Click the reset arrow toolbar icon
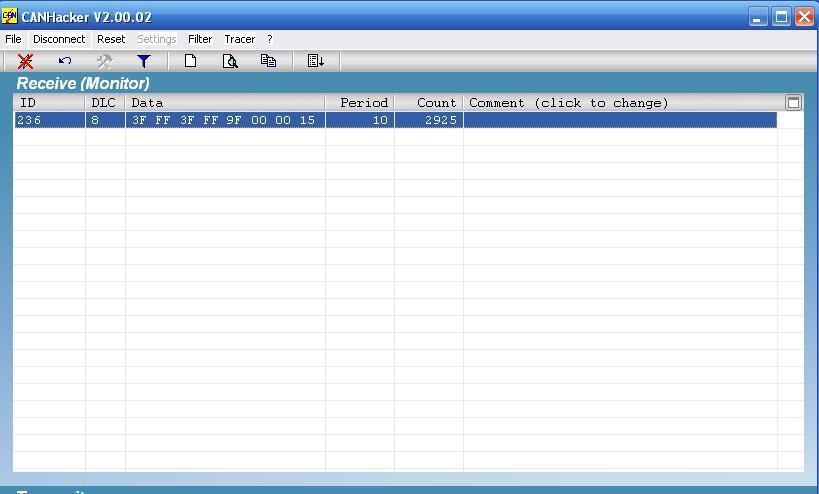The height and width of the screenshot is (494, 819). [x=65, y=61]
